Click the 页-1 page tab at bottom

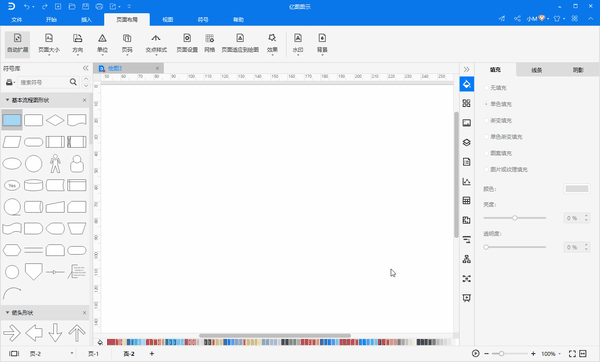tap(93, 354)
